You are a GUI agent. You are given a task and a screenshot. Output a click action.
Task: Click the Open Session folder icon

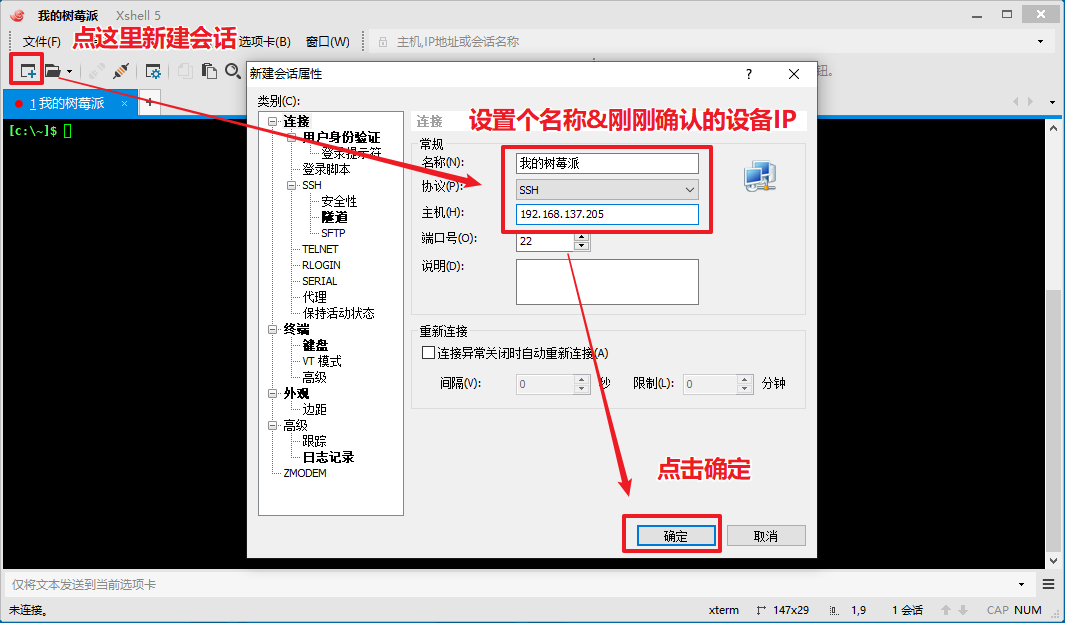coord(53,71)
